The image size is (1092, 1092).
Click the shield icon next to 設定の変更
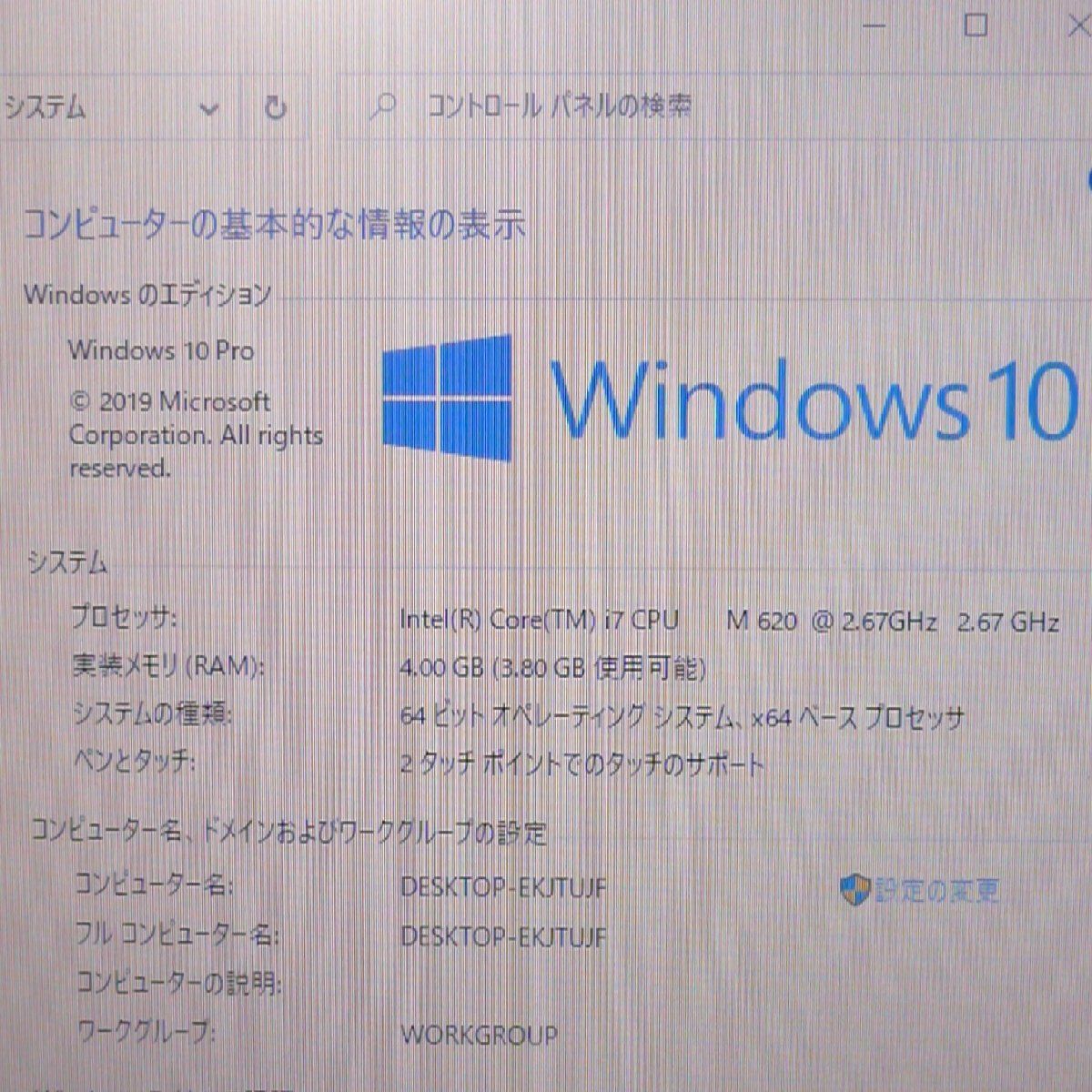coord(854,889)
